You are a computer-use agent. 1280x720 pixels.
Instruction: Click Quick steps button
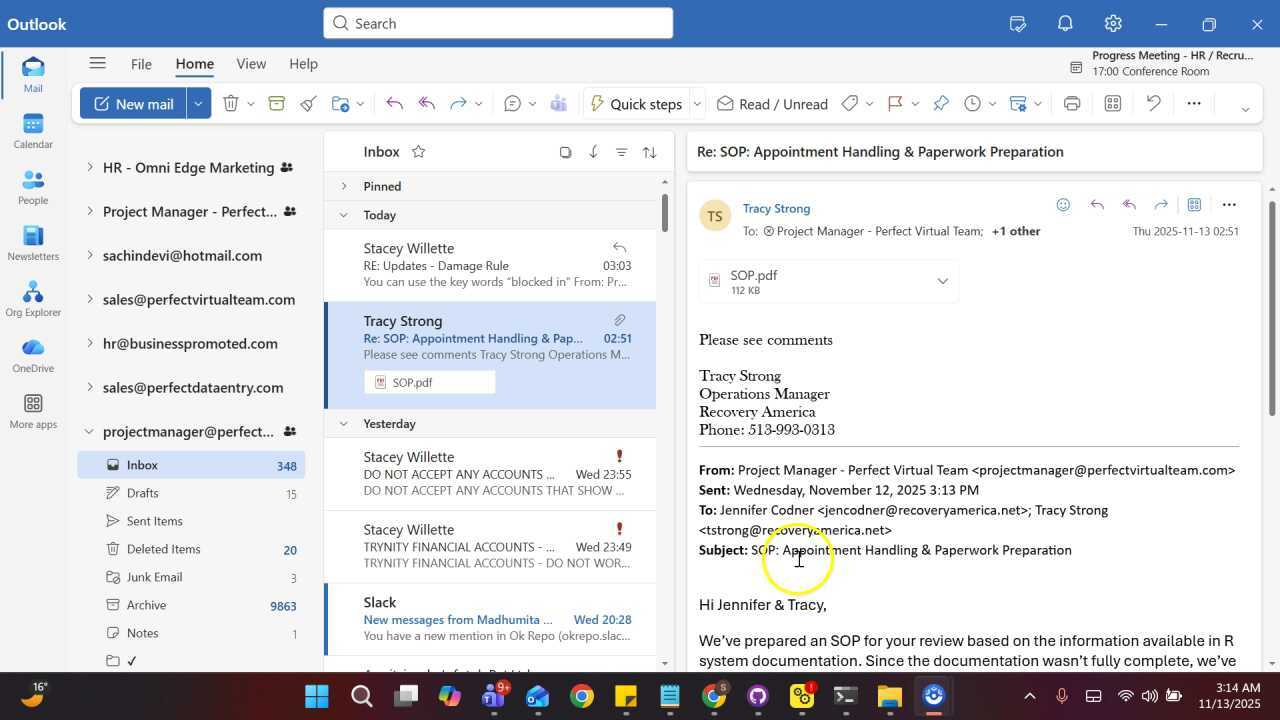coord(636,104)
